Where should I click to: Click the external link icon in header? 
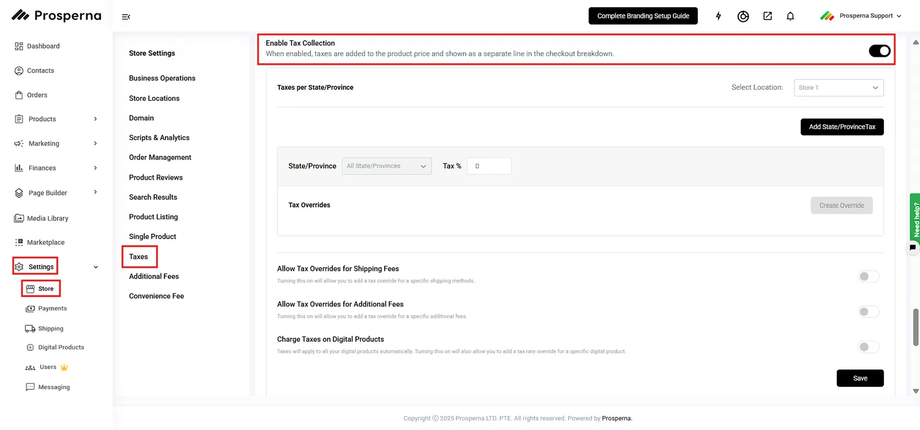click(767, 16)
